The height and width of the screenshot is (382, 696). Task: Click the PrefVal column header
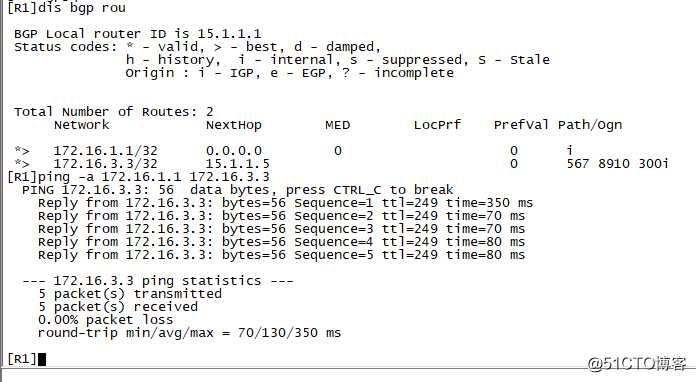pos(521,125)
